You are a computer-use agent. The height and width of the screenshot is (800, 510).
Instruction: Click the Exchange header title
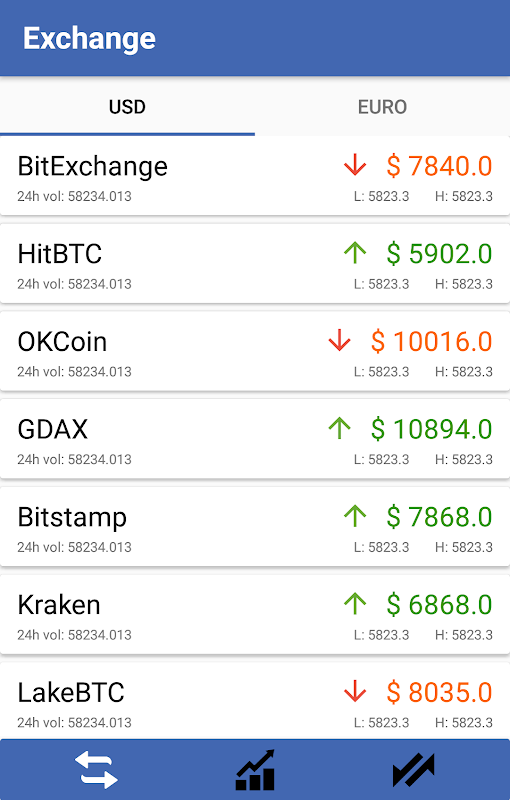(89, 39)
